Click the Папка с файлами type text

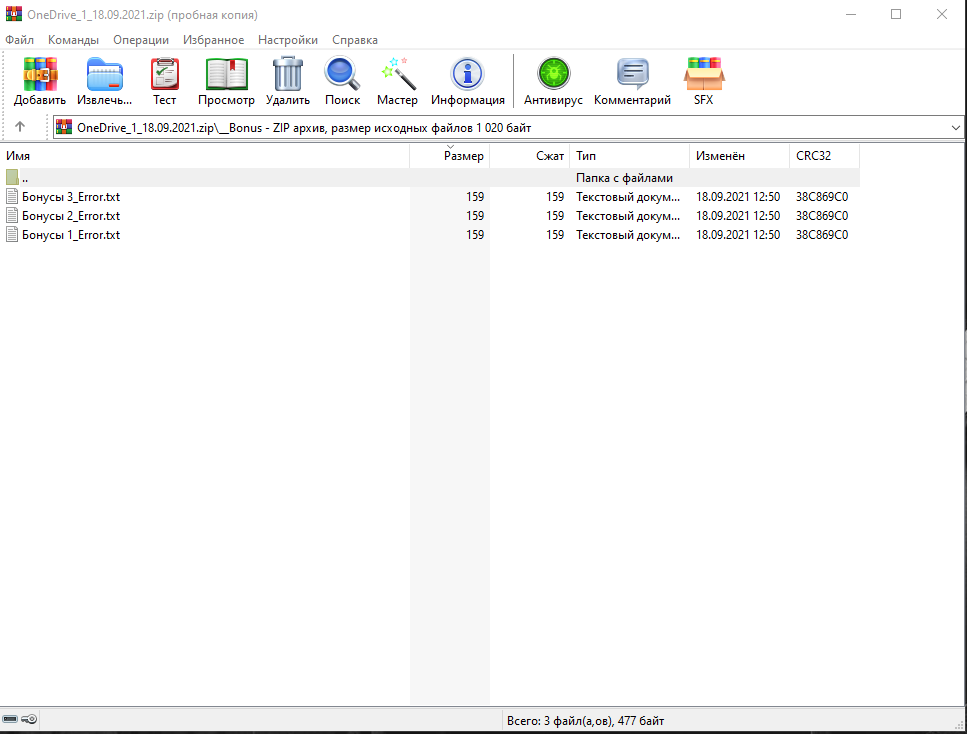(x=624, y=178)
